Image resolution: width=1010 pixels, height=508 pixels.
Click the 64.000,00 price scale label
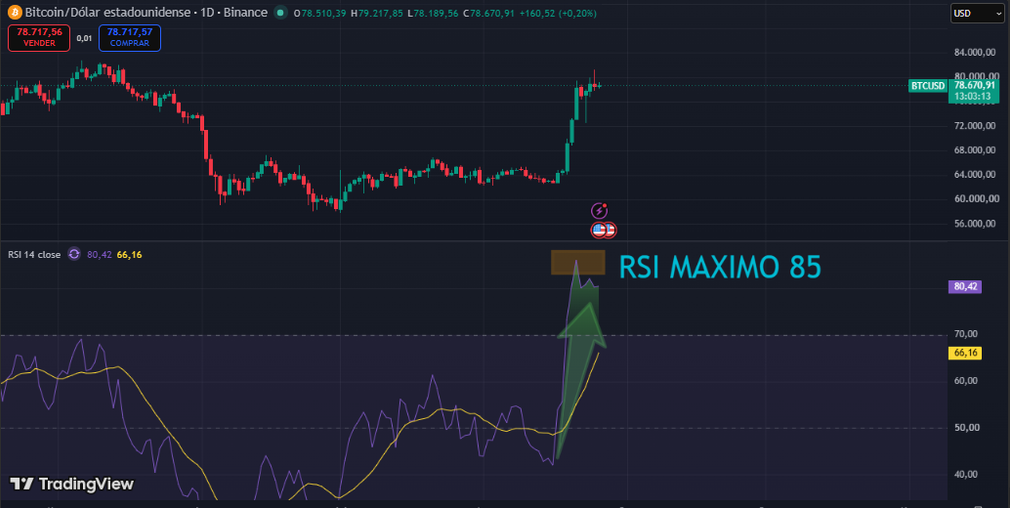pos(975,174)
